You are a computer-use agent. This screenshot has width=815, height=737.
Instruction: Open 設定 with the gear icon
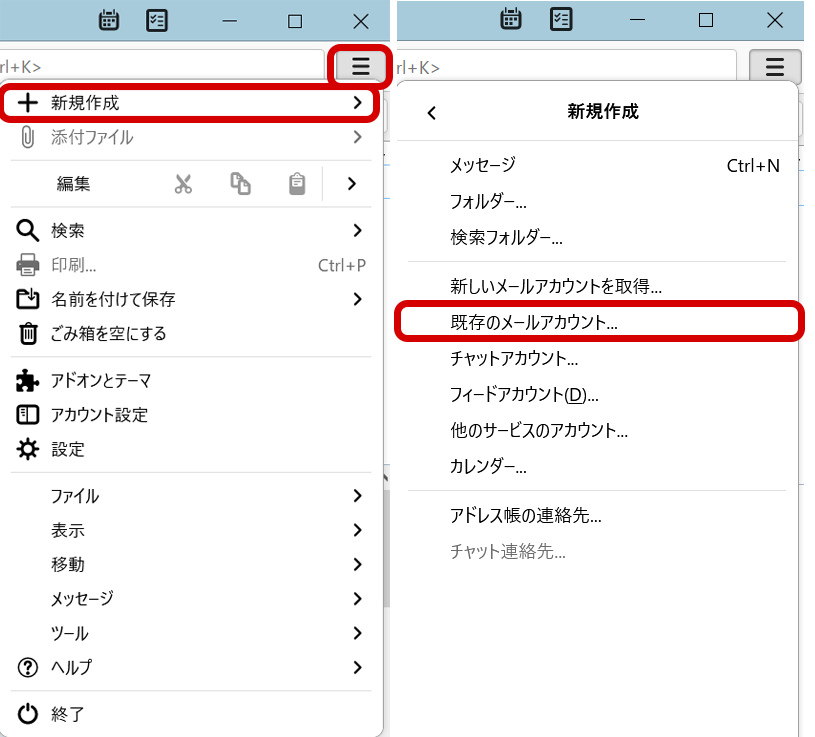point(68,449)
